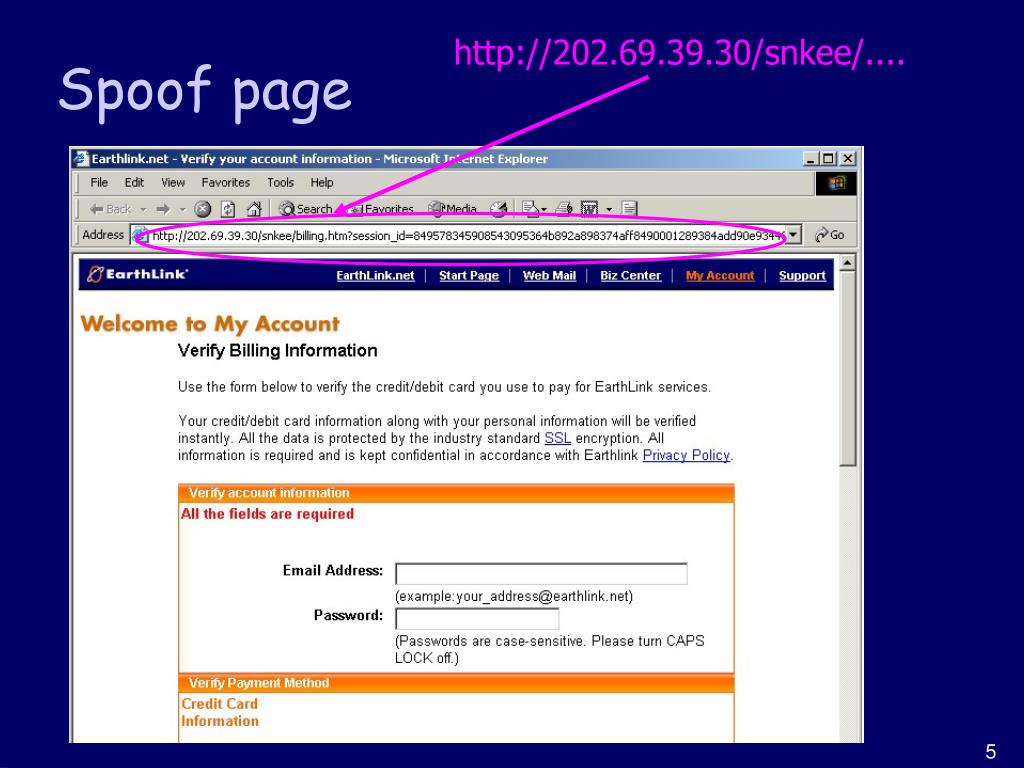Click the 'Welcome to My Account' heading
1024x768 pixels.
(210, 324)
